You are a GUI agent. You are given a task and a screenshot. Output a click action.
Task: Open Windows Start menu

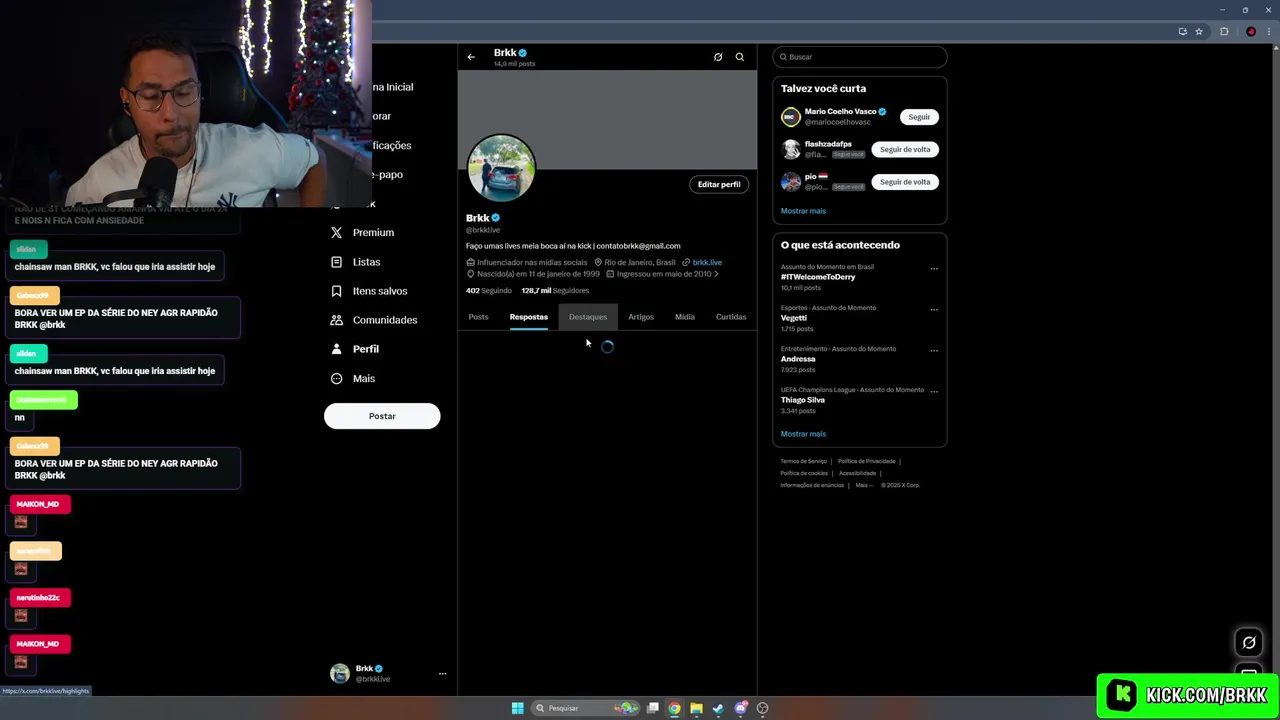pos(517,708)
